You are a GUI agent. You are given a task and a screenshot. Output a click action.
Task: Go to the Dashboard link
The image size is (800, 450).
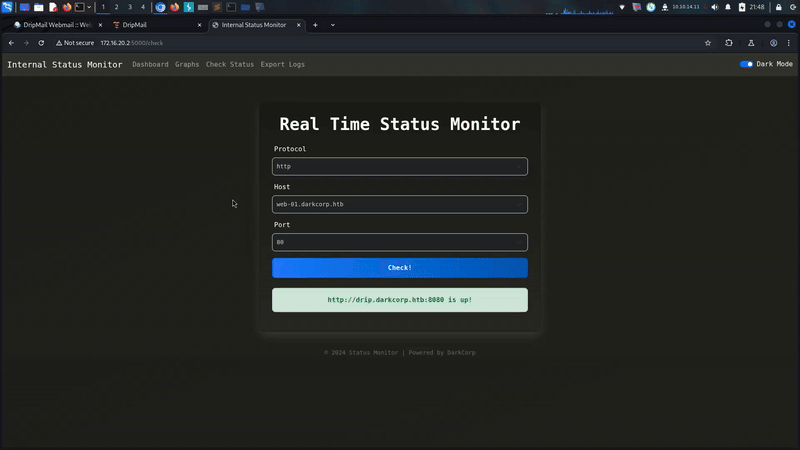(x=150, y=64)
